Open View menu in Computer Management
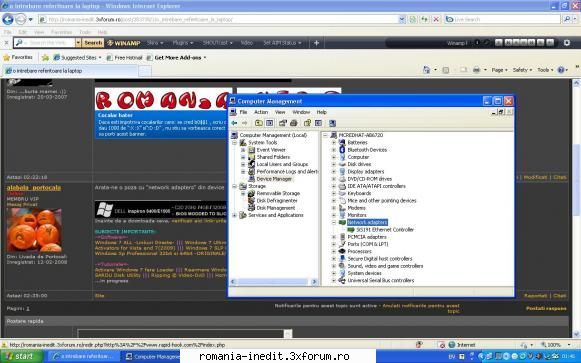This screenshot has width=581, height=363. (280, 112)
